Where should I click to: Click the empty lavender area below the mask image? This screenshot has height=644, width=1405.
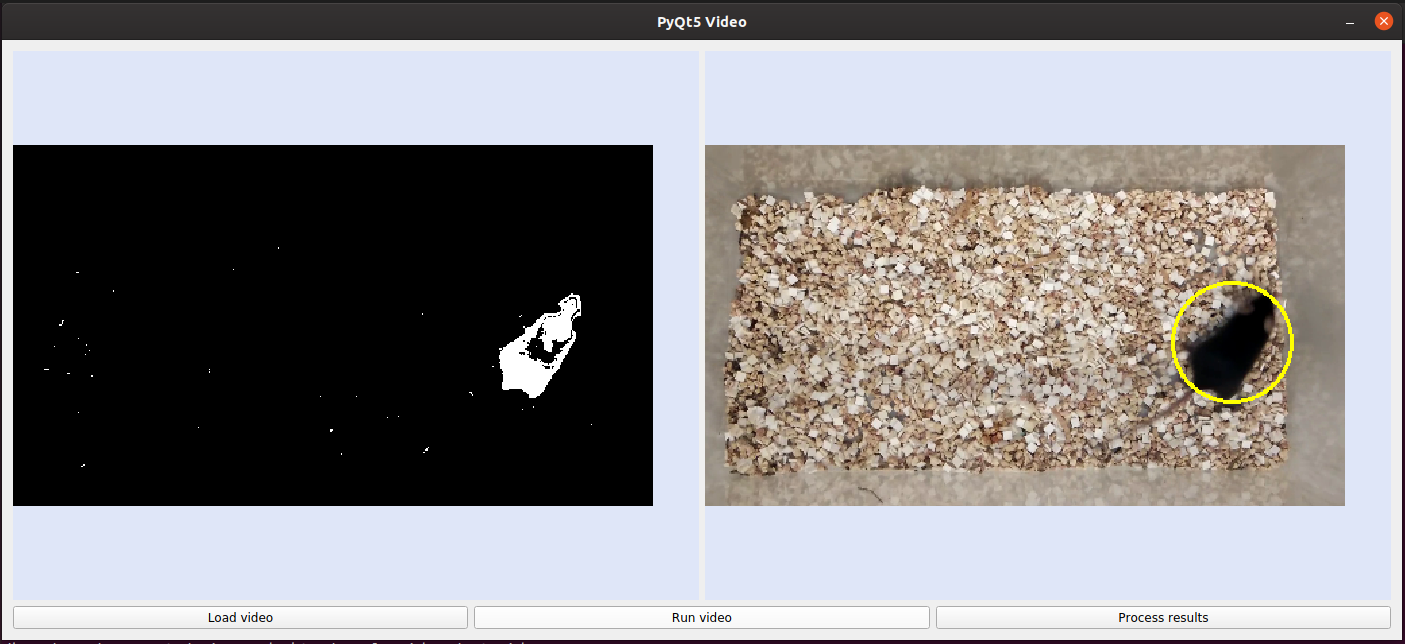350,552
